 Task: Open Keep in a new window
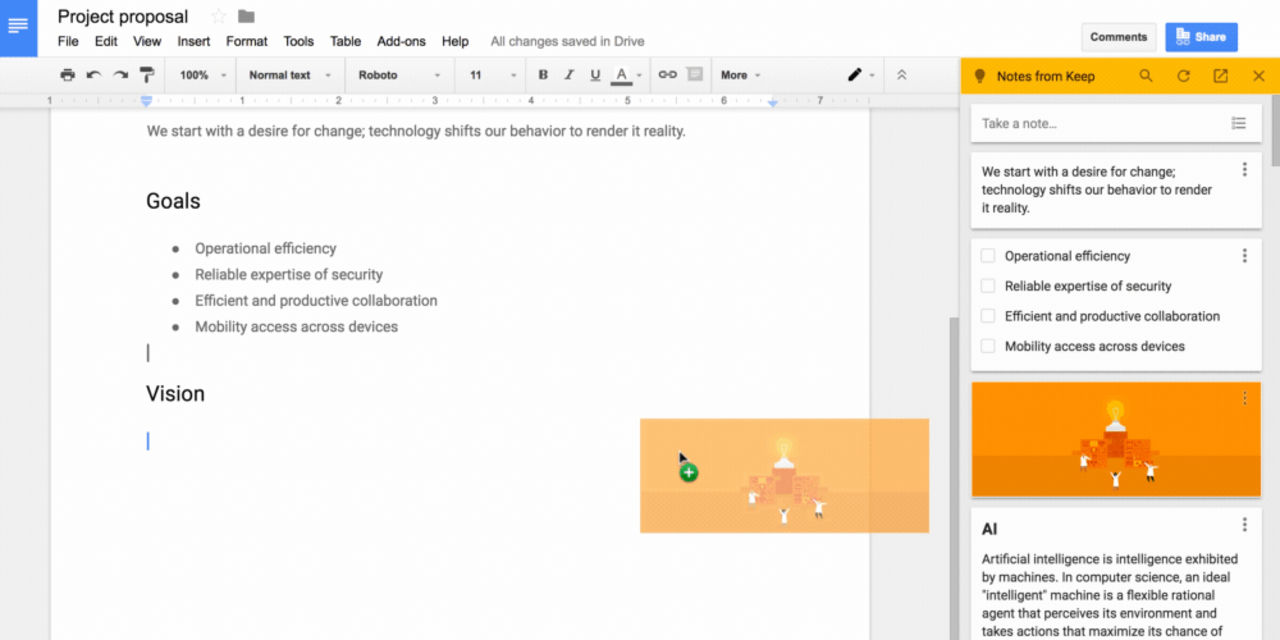pyautogui.click(x=1220, y=75)
